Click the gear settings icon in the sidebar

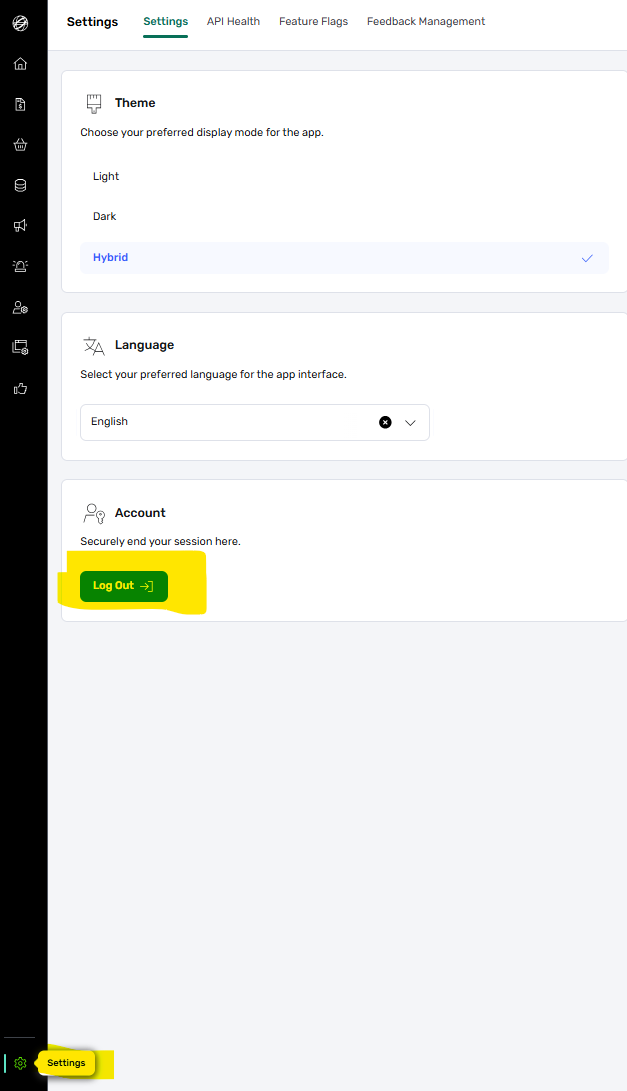pyautogui.click(x=20, y=1063)
